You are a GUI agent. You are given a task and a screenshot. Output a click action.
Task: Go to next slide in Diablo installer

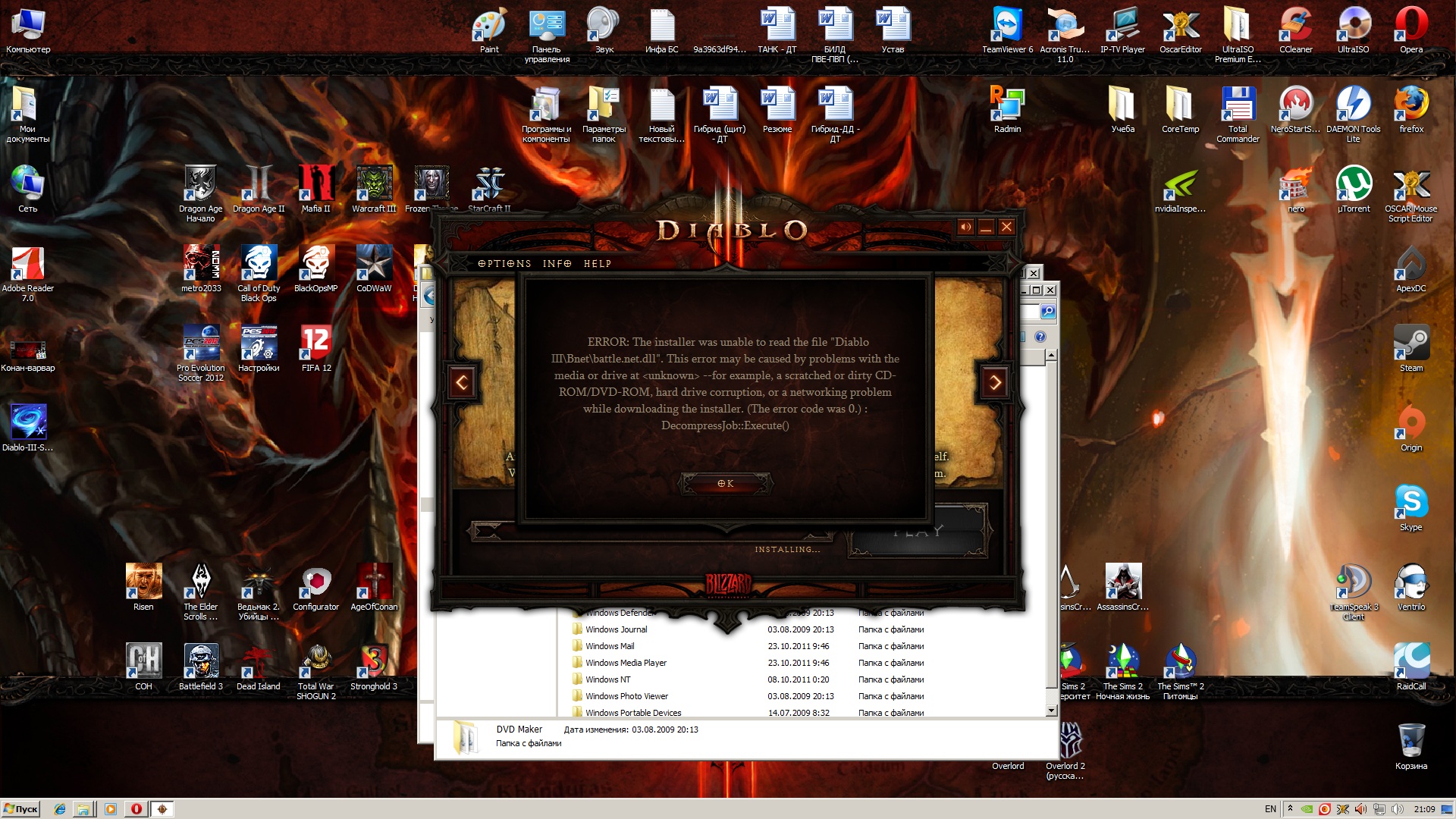995,382
